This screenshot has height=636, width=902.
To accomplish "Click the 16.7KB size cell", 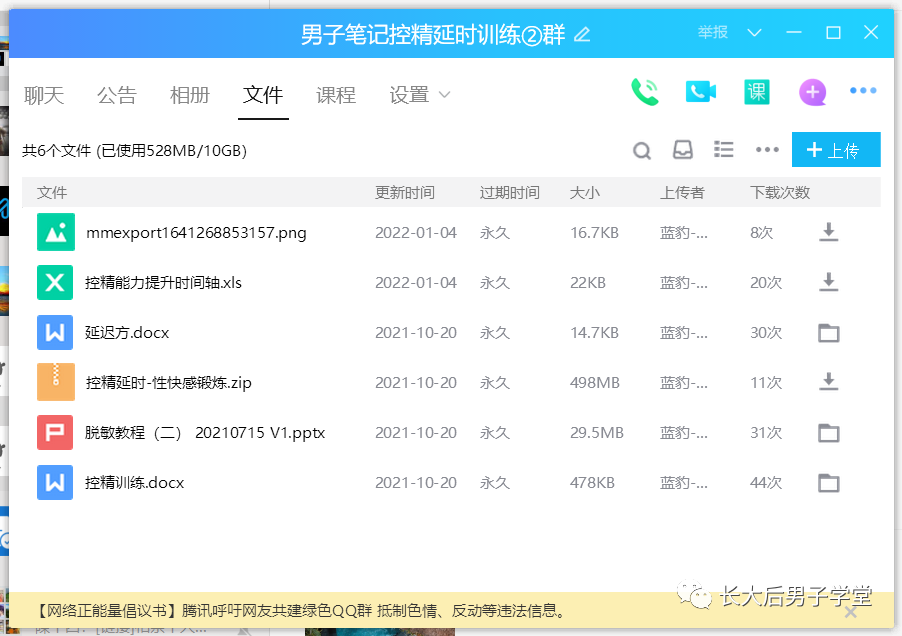I will click(594, 232).
